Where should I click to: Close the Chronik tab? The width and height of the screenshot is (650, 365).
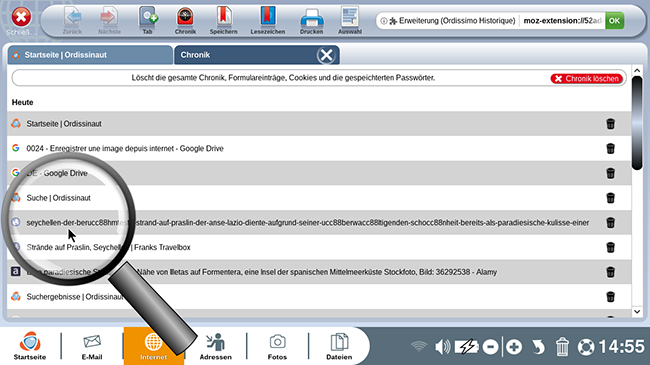point(326,55)
